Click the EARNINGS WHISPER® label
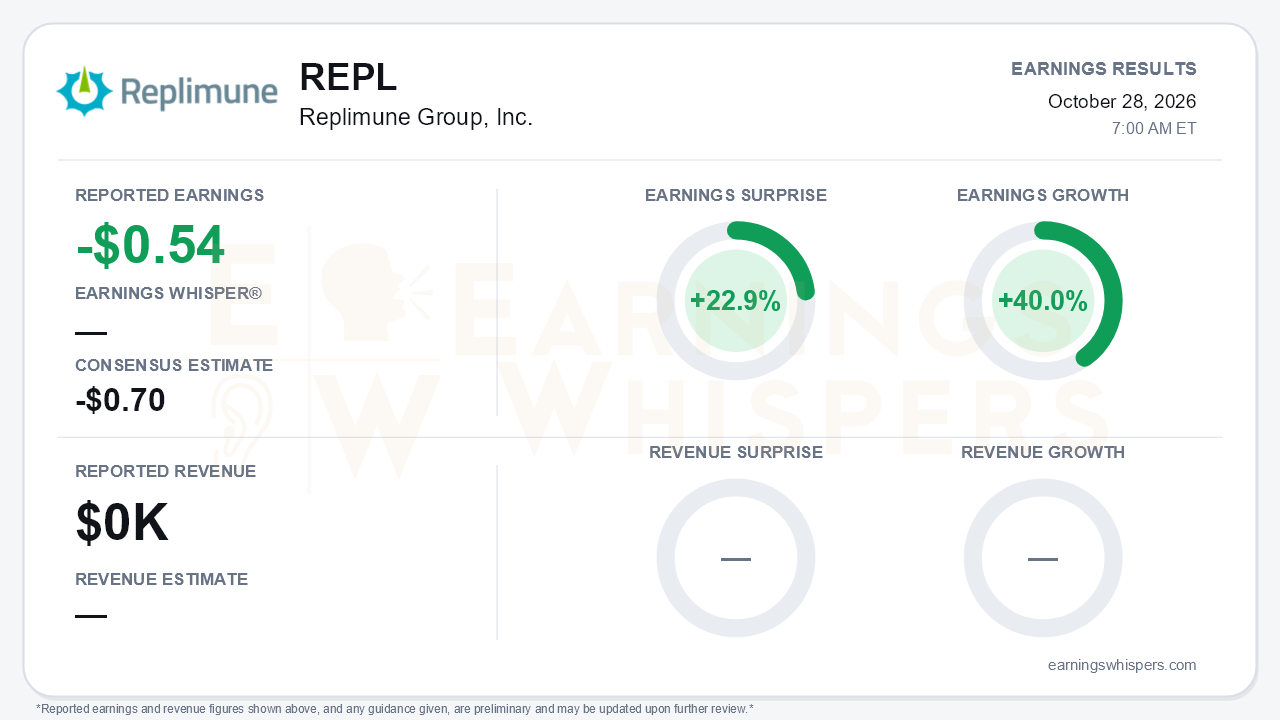1280x720 pixels. [x=169, y=293]
